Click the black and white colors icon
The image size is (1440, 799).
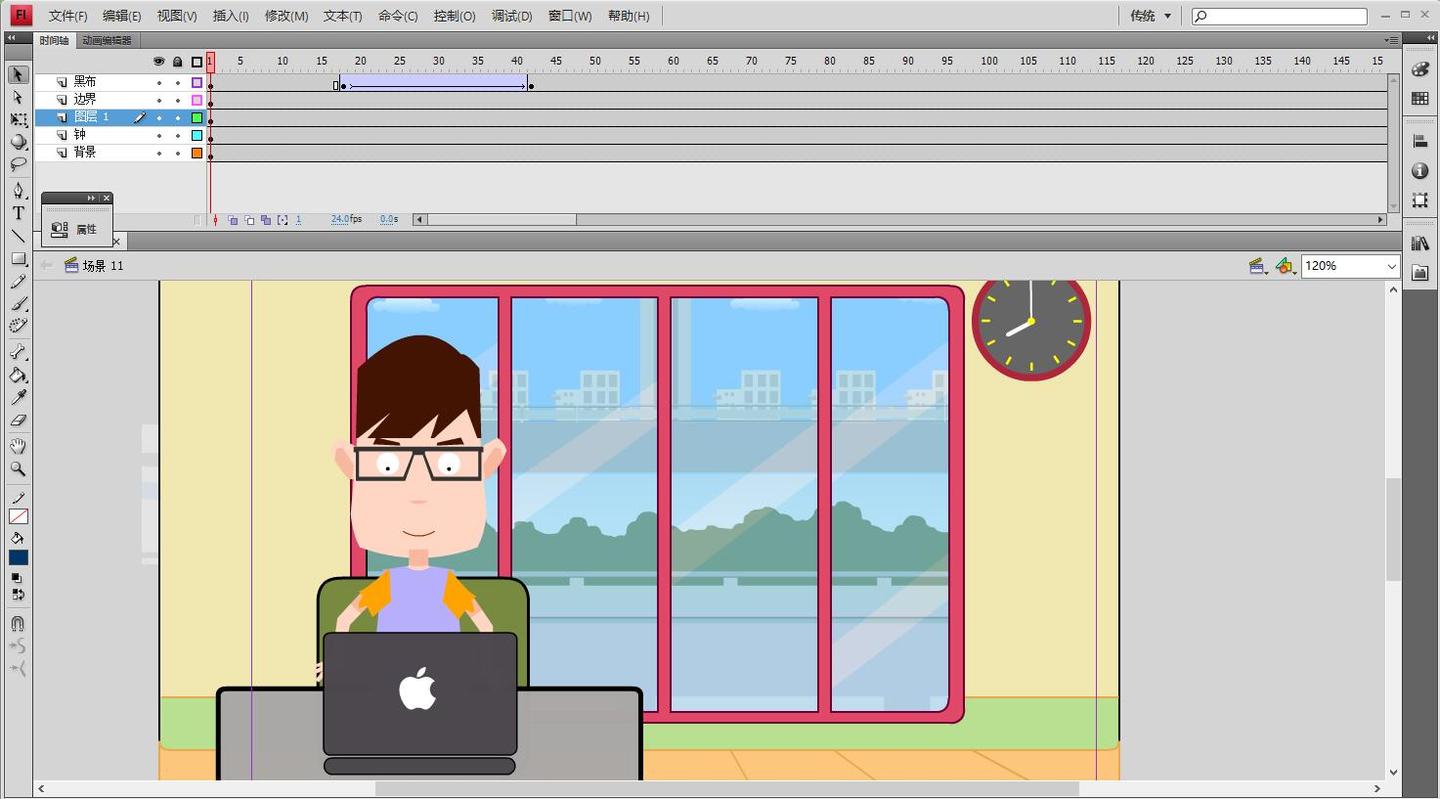(17, 577)
